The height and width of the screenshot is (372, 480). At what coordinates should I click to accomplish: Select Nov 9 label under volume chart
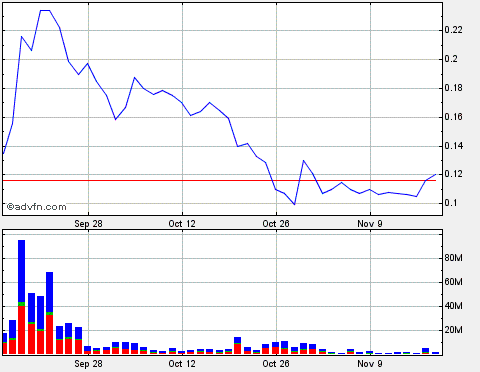pos(370,364)
